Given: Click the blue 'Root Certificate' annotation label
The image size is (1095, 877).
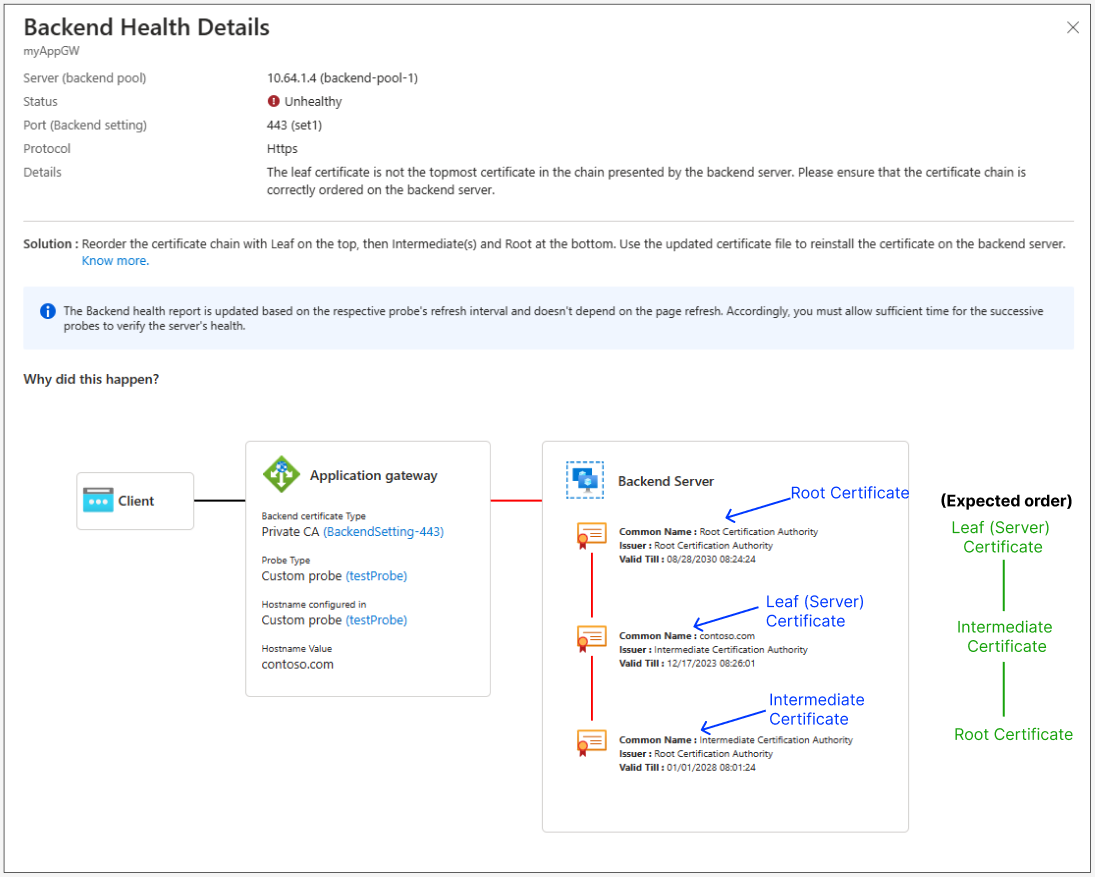Looking at the screenshot, I should (850, 493).
